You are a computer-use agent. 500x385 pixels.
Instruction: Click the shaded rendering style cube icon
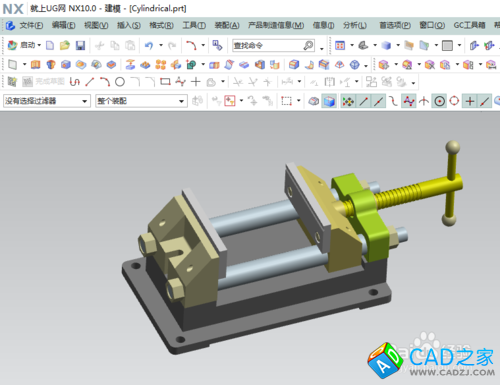click(x=329, y=101)
